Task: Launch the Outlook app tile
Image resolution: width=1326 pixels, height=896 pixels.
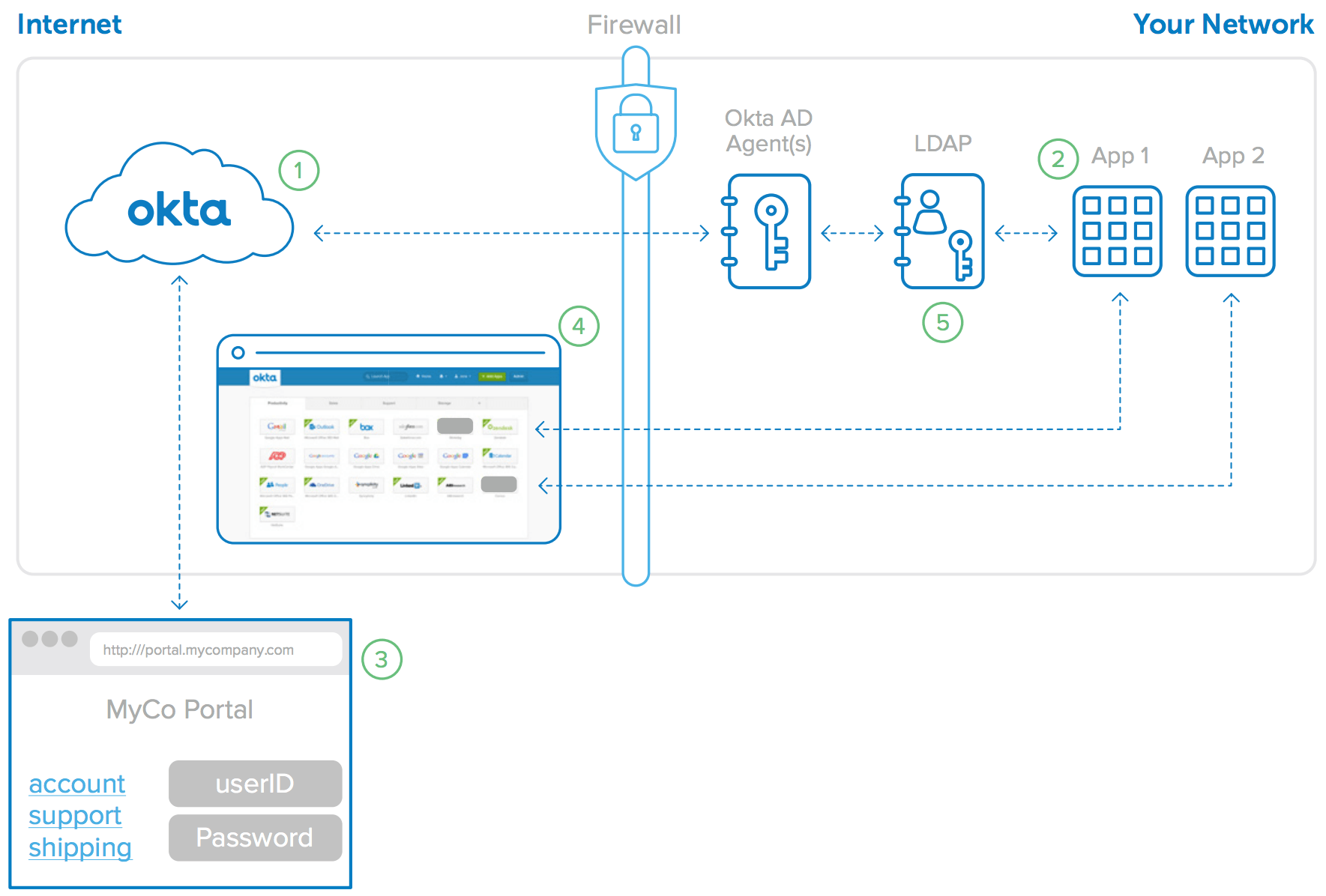Action: (322, 427)
